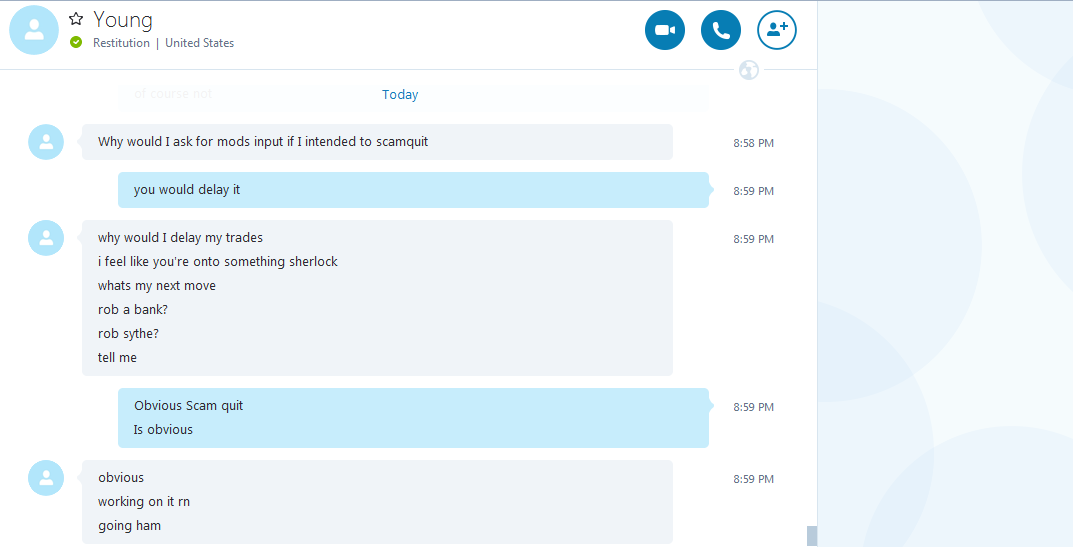
Task: Click the green online status icon
Action: coord(76,42)
